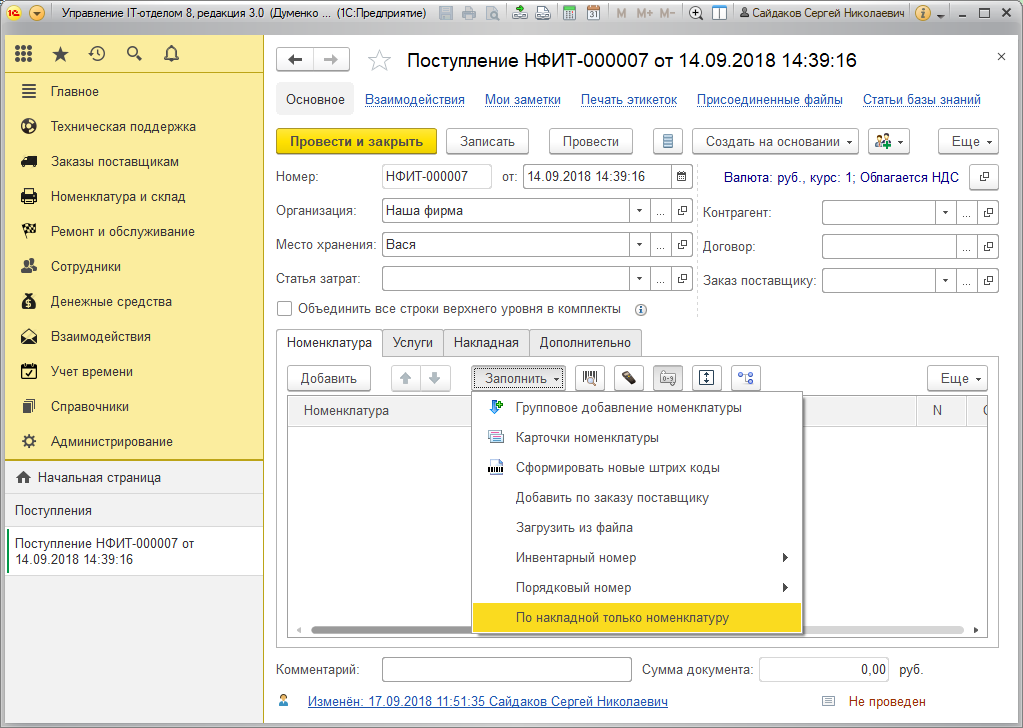Open notifications bell icon
The image size is (1023, 728).
pyautogui.click(x=171, y=54)
